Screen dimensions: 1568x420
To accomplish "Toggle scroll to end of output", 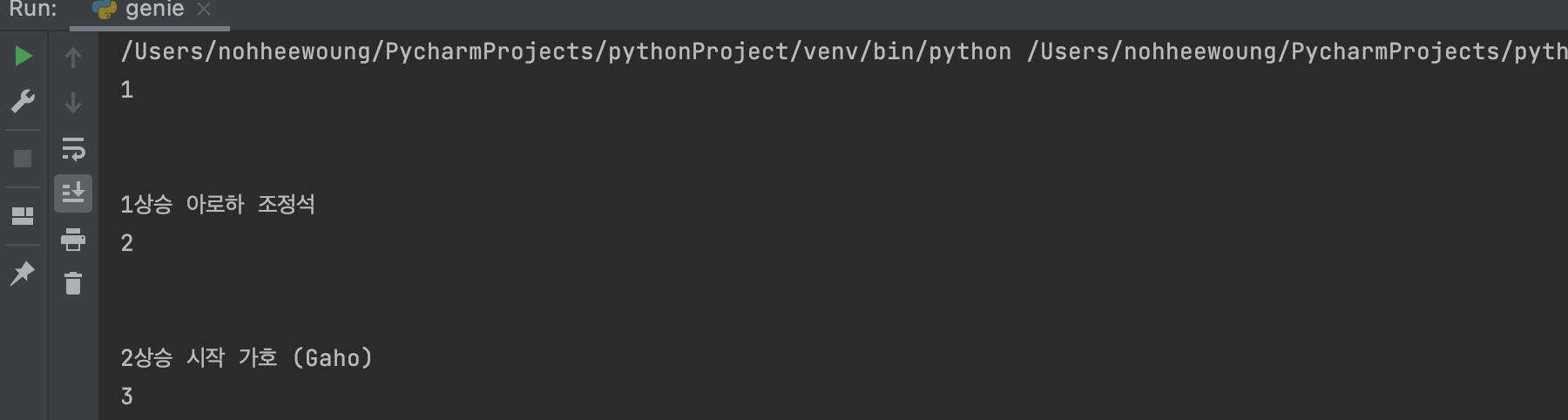I will [x=73, y=193].
